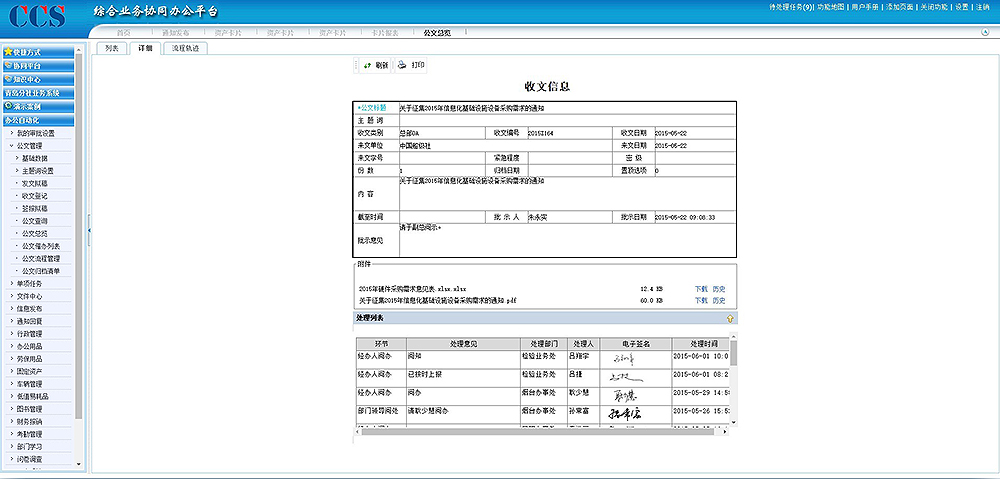Click the sidebar scrollbar down arrow
Screen dimensions: 1000x479
79,464
